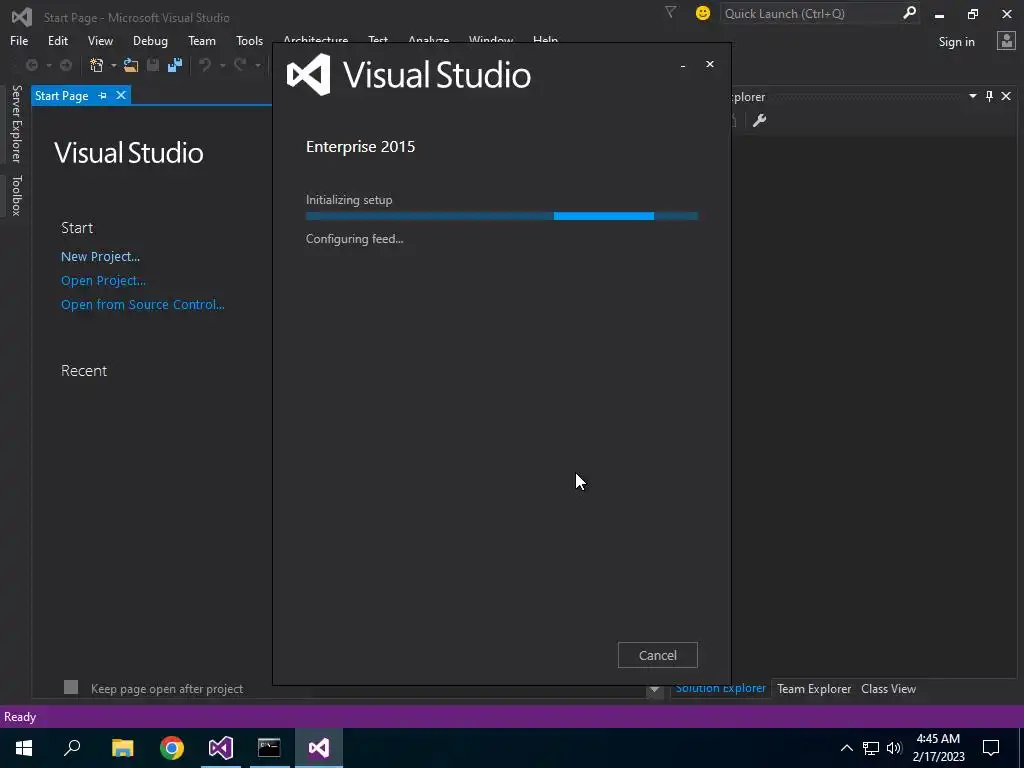Click the Open File folder toolbar icon
The image size is (1024, 768).
pos(131,65)
